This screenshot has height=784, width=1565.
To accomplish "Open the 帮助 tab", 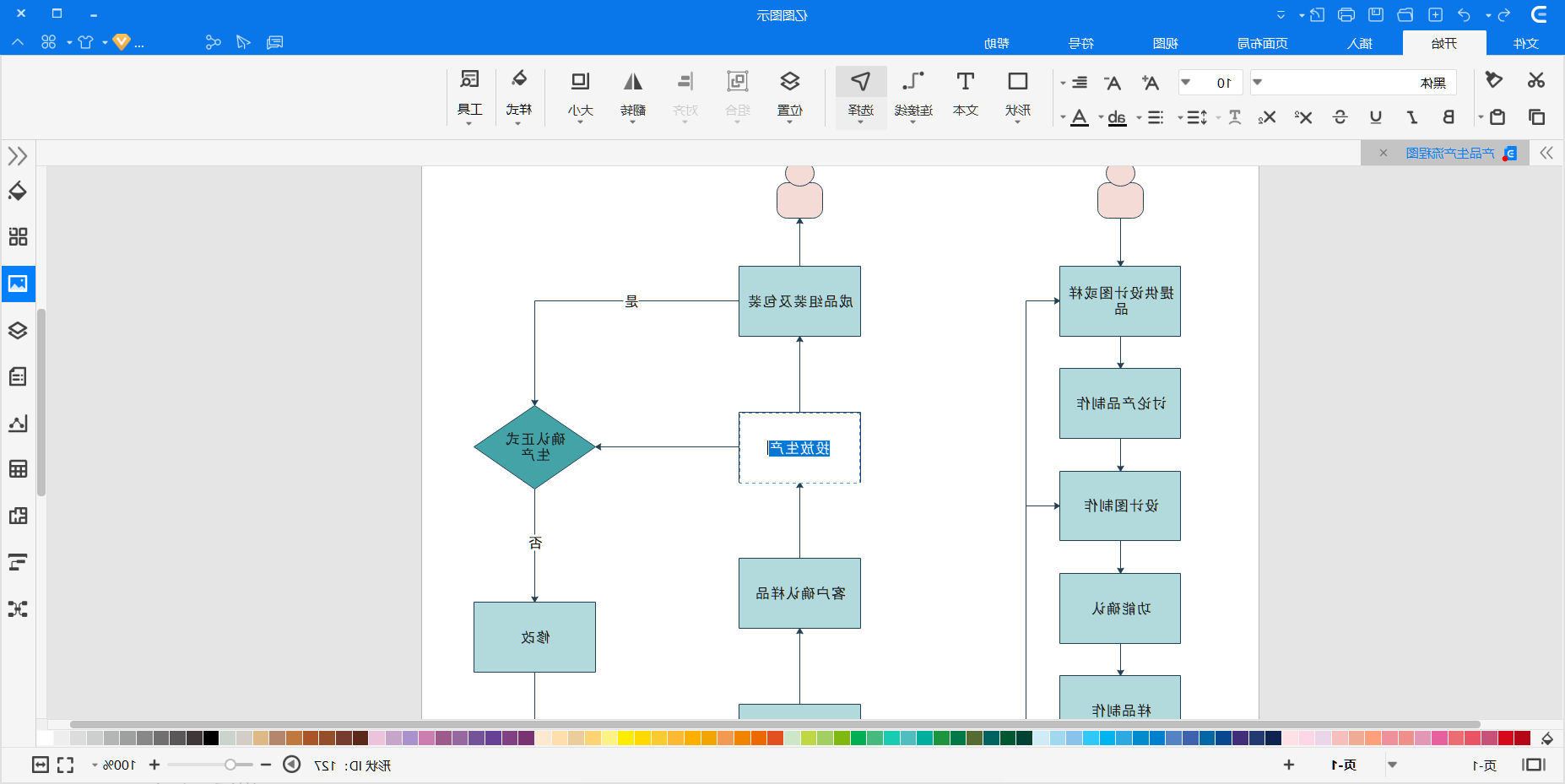I will tap(997, 43).
